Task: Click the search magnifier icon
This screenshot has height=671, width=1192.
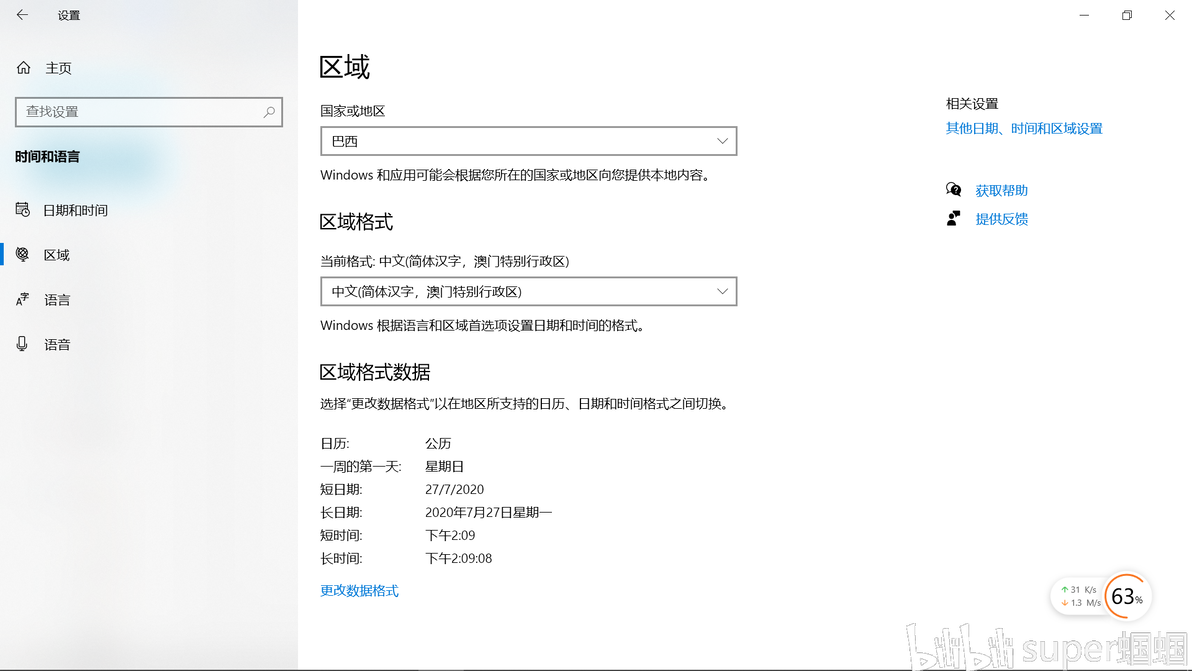Action: click(x=269, y=112)
